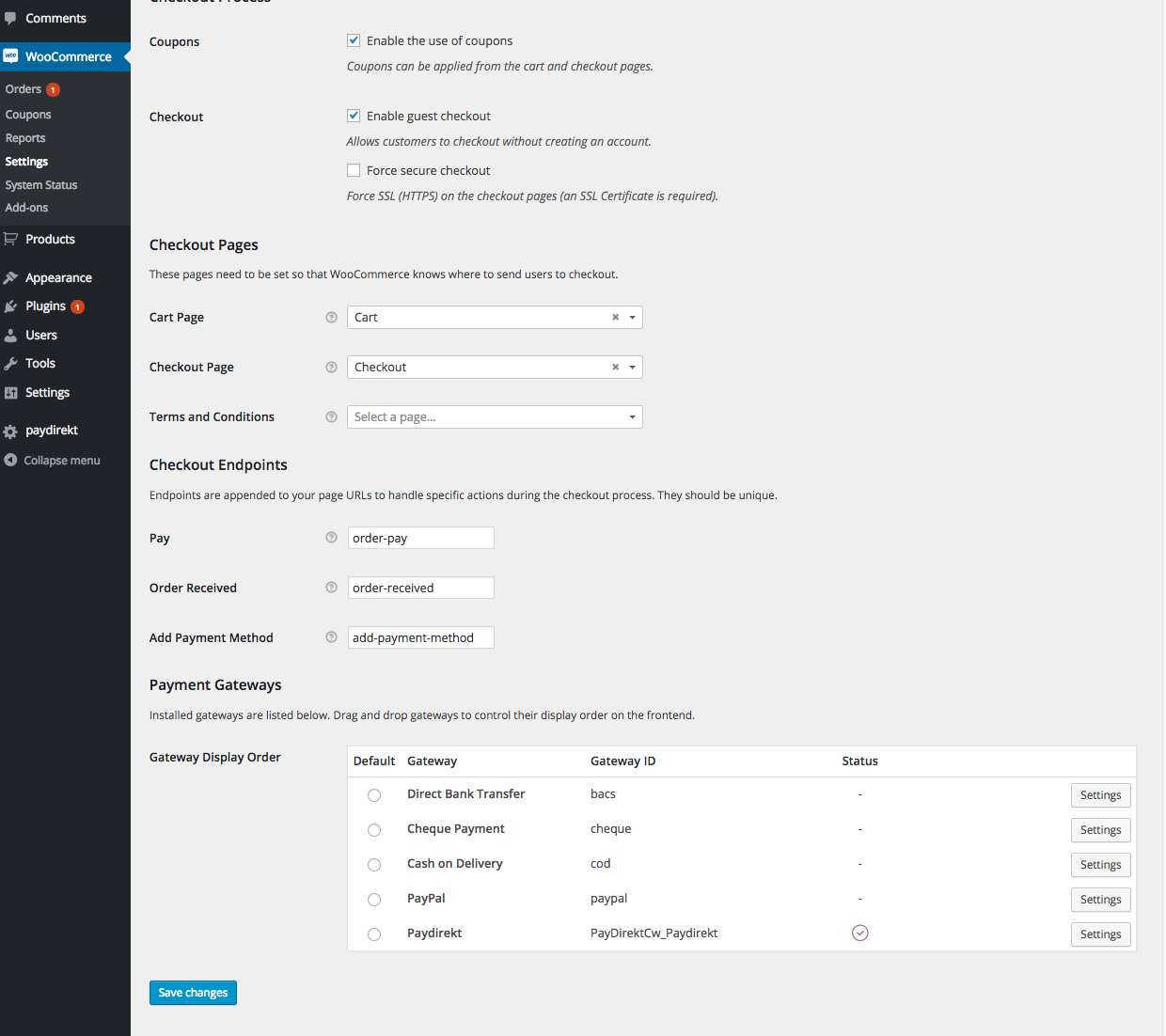
Task: Expand the Checkout Page dropdown arrow
Action: coord(633,368)
